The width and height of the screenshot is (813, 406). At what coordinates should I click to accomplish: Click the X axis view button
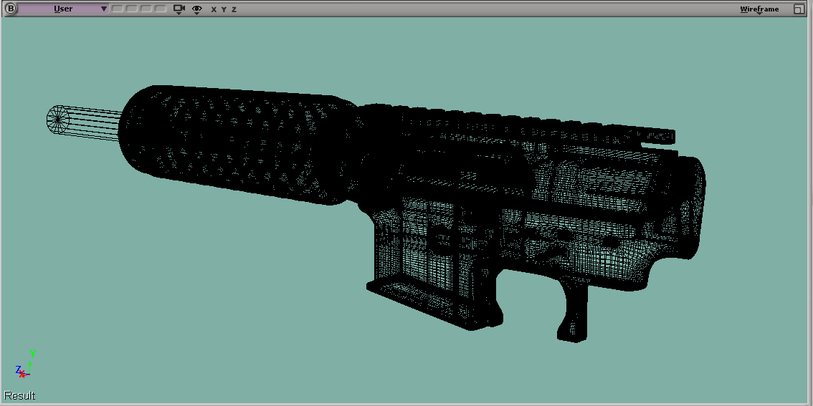214,9
